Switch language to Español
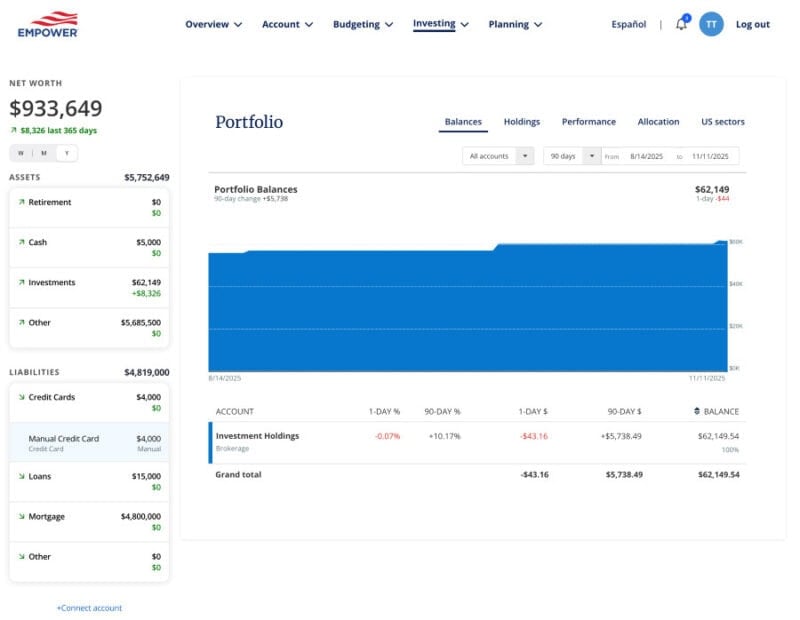This screenshot has width=800, height=620. 629,24
